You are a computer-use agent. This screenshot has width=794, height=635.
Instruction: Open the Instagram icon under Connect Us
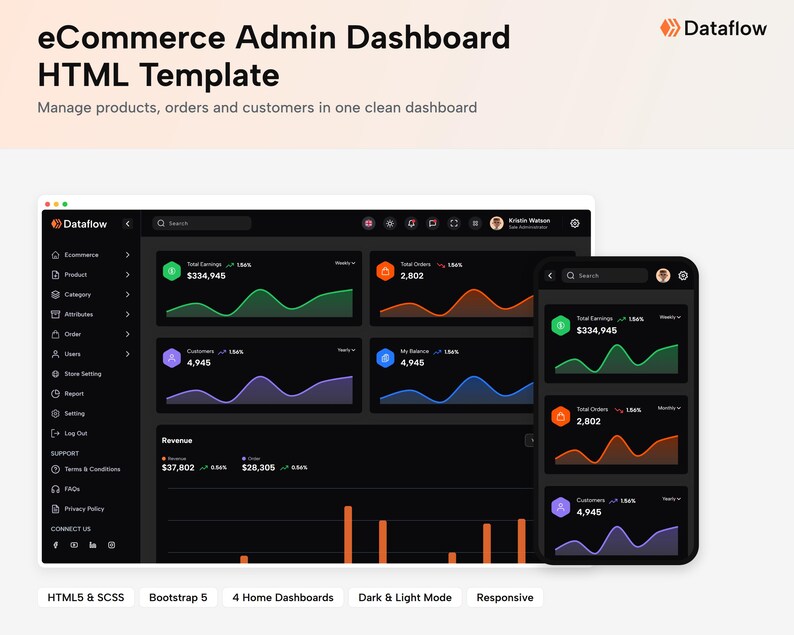point(111,545)
